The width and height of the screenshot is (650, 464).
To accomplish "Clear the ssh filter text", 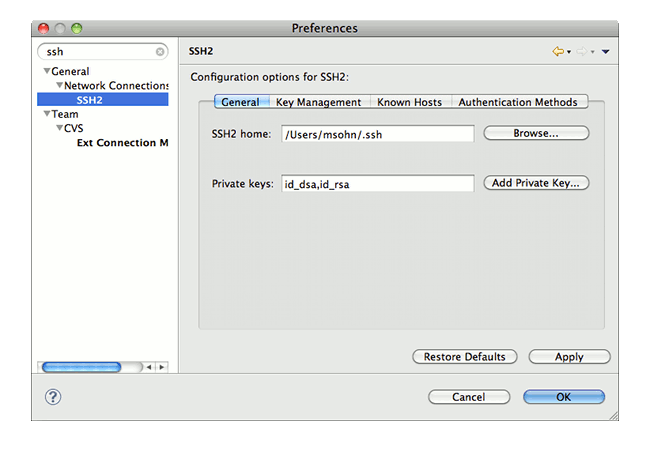I will (x=160, y=51).
